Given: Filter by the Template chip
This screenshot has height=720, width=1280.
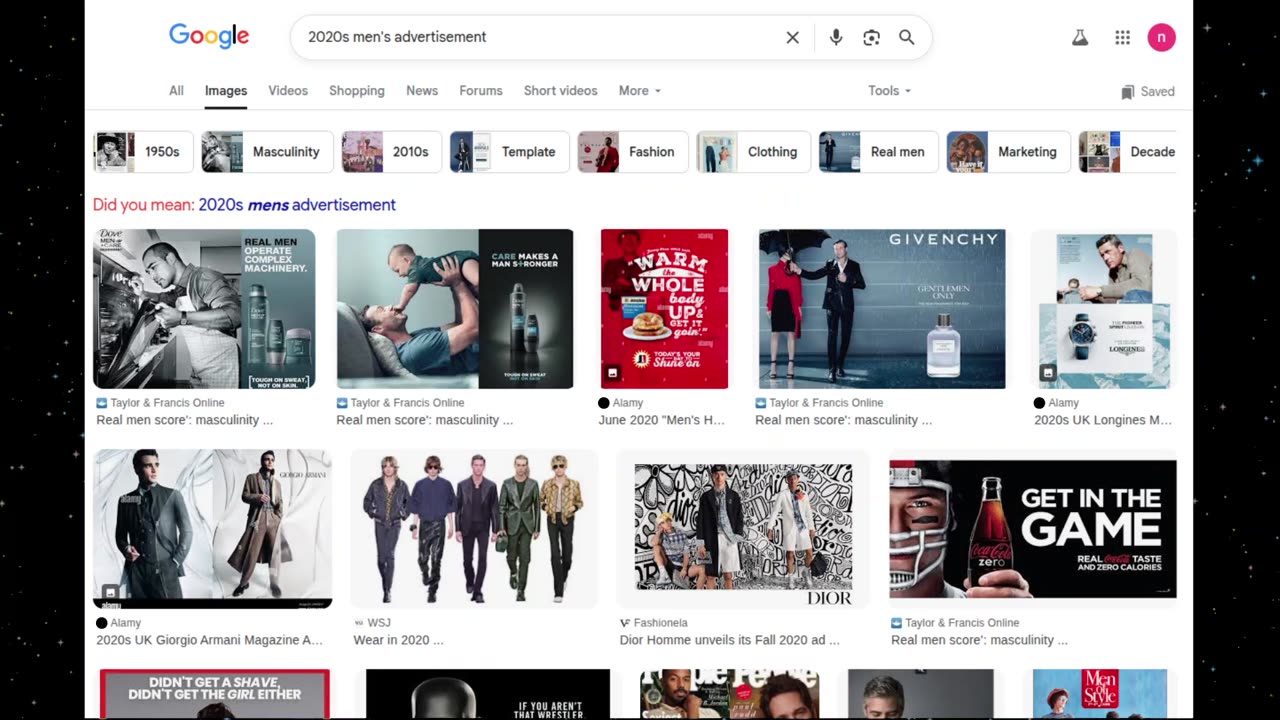Looking at the screenshot, I should (x=509, y=152).
